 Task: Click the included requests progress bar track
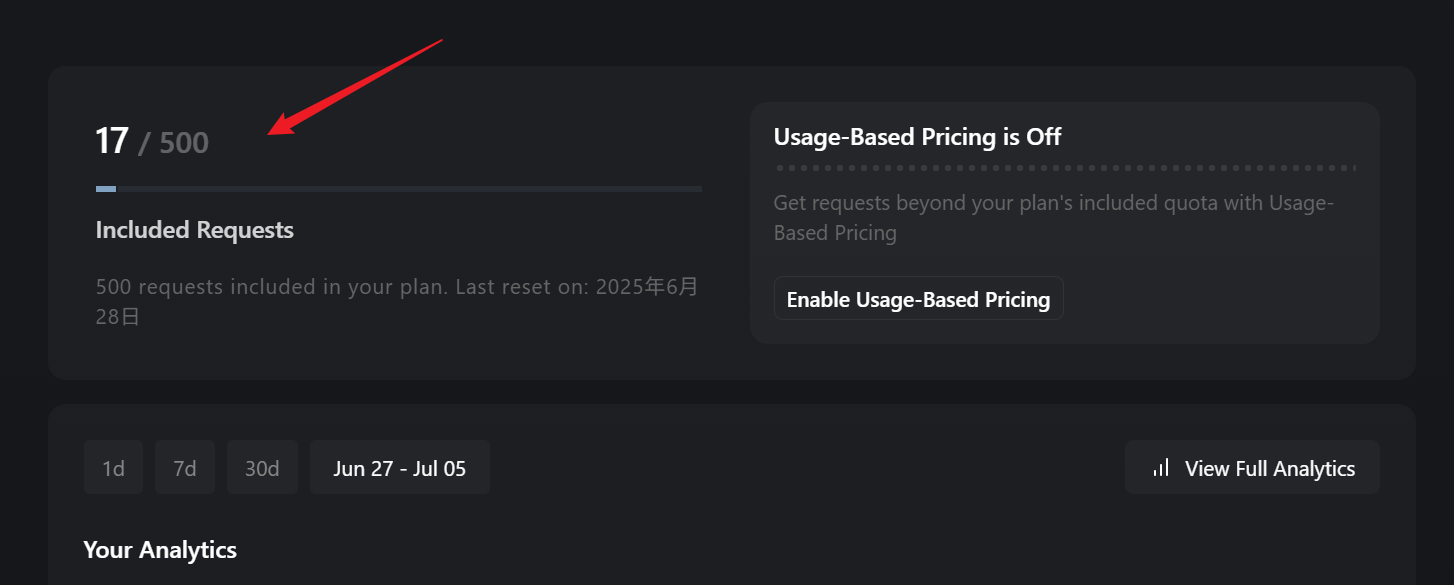tap(399, 188)
